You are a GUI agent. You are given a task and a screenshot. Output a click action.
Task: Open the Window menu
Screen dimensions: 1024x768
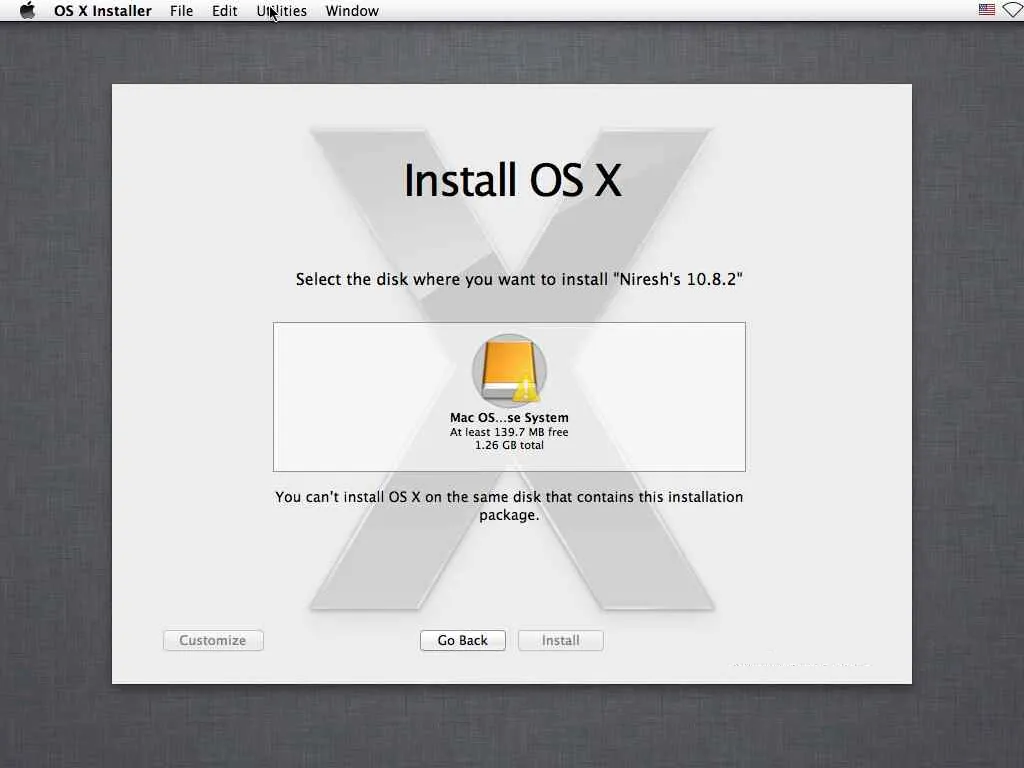tap(352, 11)
